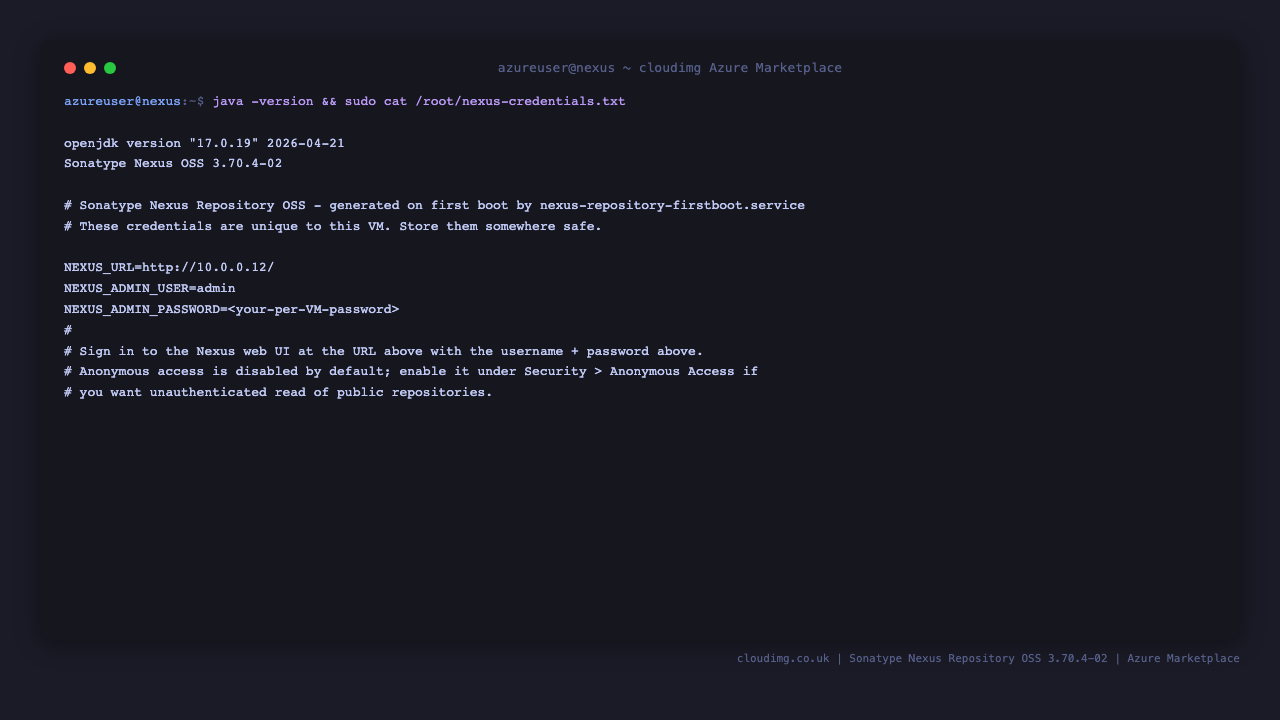Click the azureuser@nexus shell prompt
Image resolution: width=1280 pixels, height=720 pixels.
(x=134, y=102)
